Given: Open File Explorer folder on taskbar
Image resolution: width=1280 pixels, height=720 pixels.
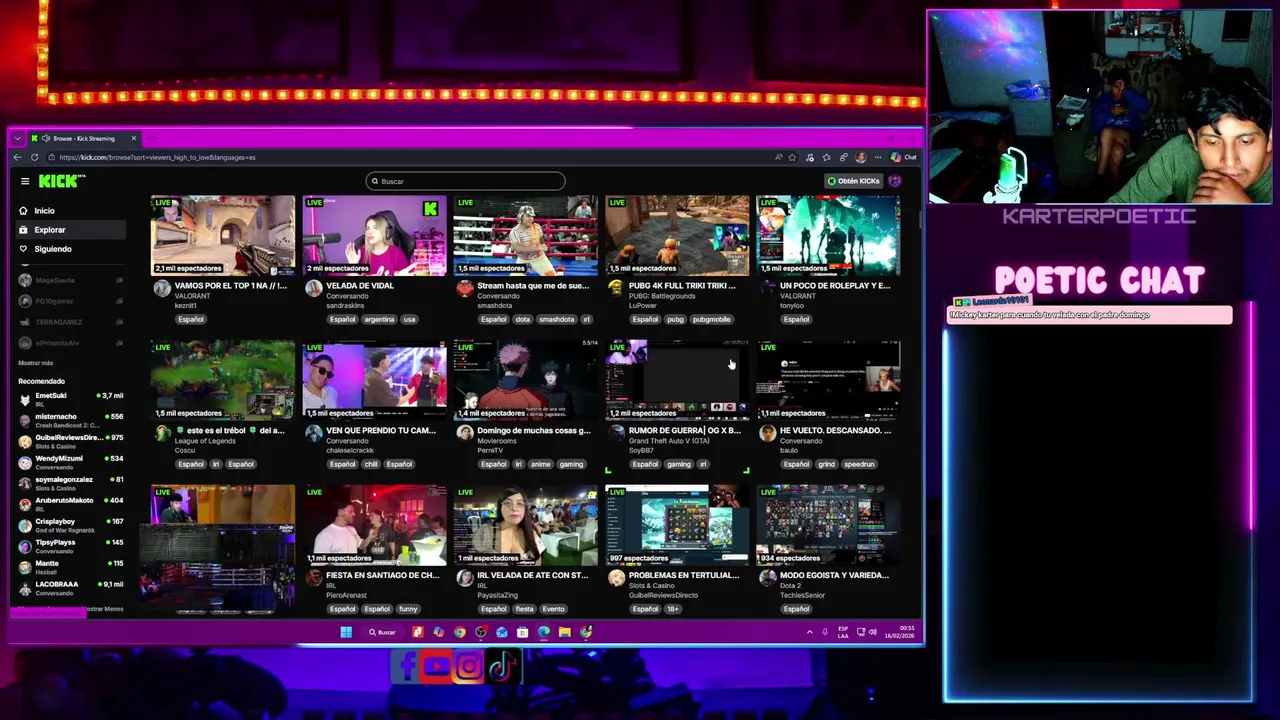Looking at the screenshot, I should 565,632.
